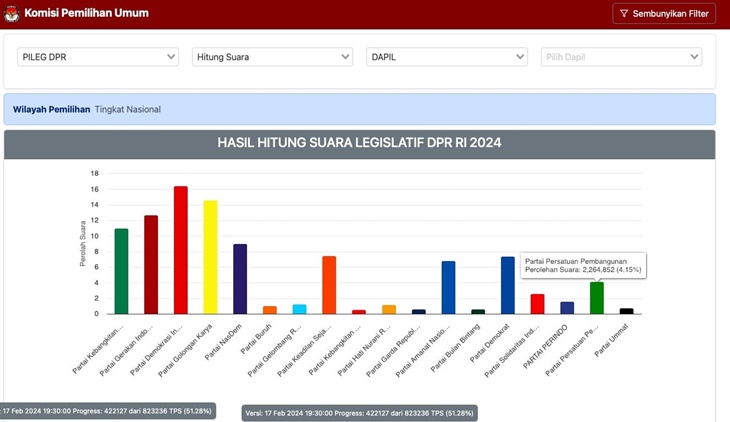
Task: Click the orange Partai Keadilan Sejahtera bar
Action: coord(329,285)
